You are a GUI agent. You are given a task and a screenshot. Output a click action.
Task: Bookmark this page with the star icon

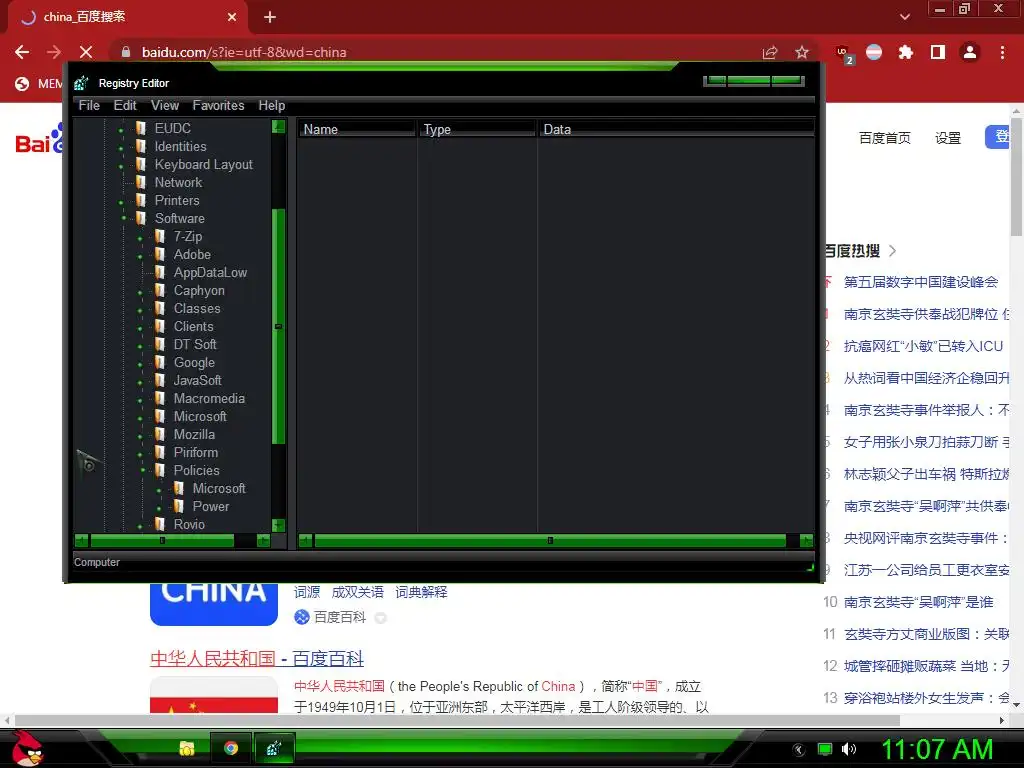click(802, 52)
